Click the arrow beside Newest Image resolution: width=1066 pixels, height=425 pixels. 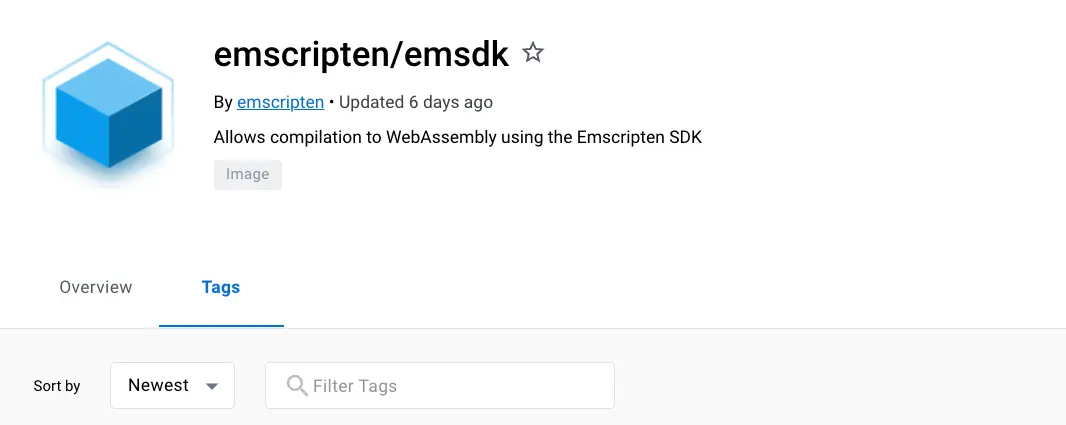point(211,387)
